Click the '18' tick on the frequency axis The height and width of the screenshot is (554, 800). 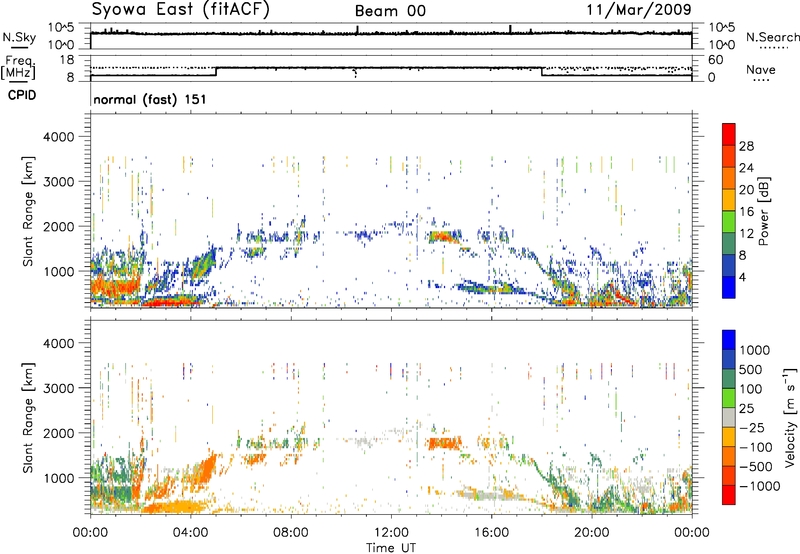point(67,60)
